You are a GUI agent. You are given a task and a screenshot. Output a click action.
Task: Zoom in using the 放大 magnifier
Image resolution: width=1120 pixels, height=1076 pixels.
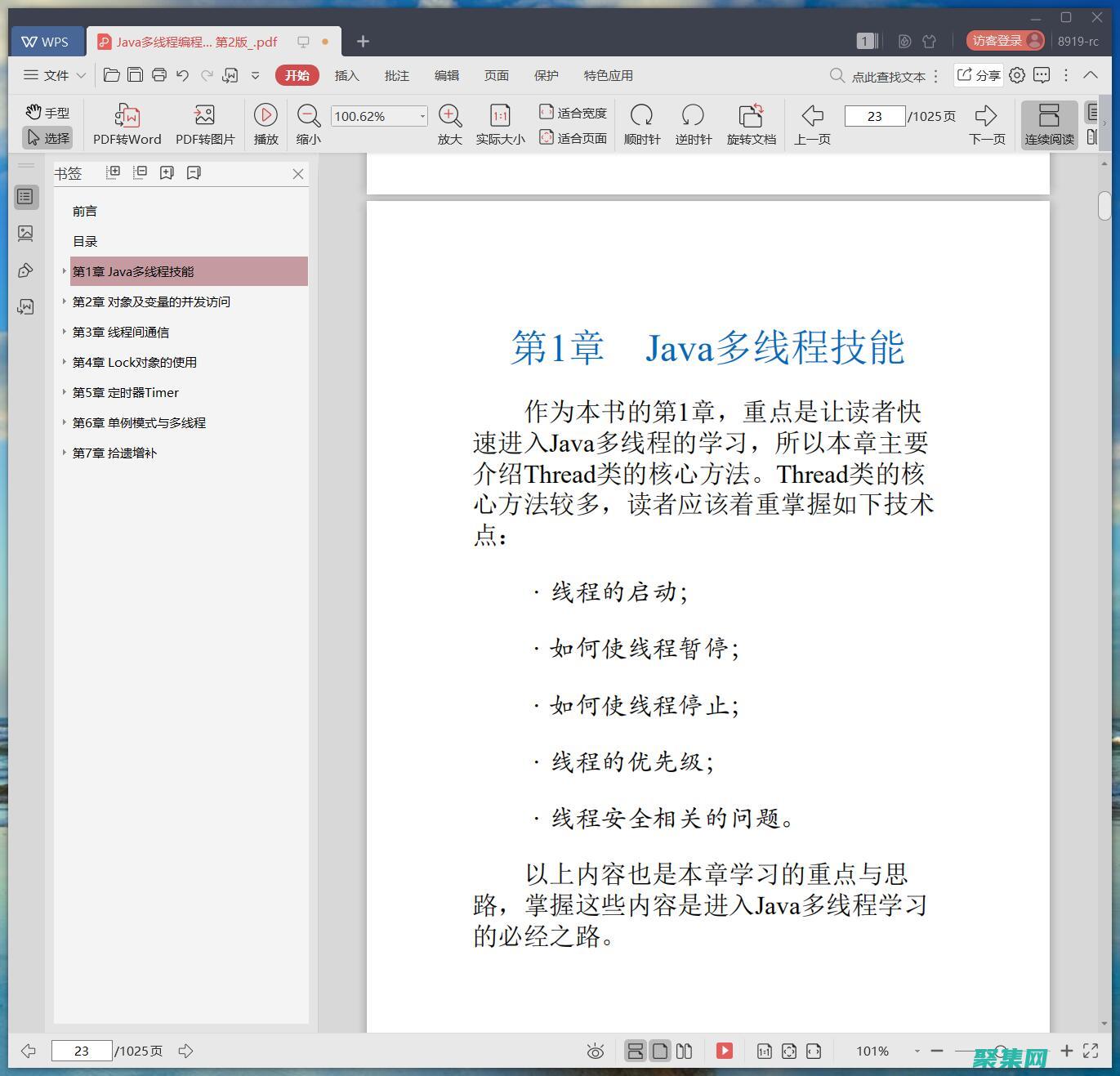tap(449, 115)
